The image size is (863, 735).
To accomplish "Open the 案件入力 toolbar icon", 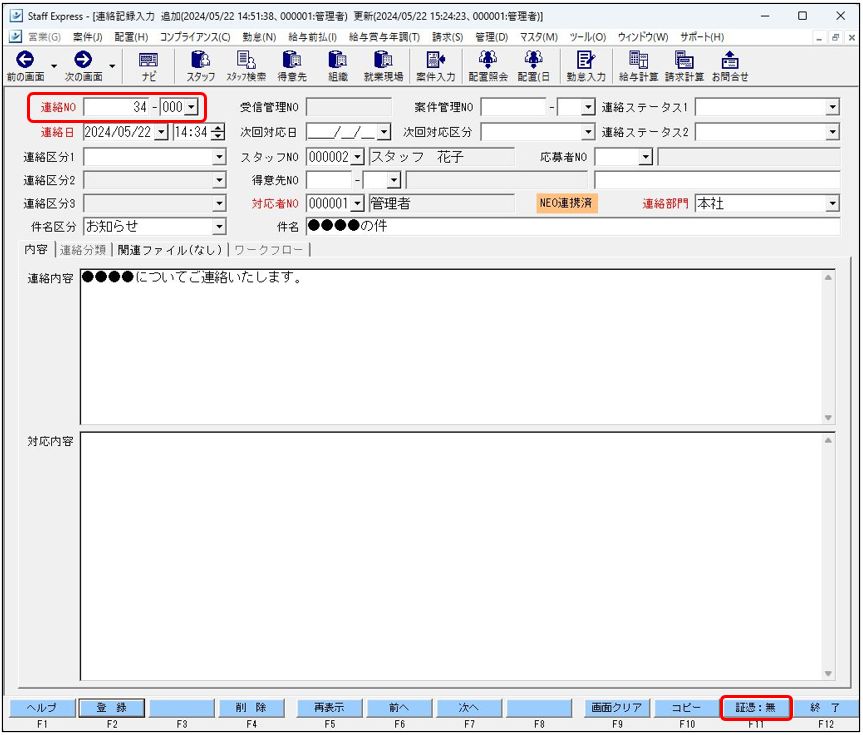I will [435, 59].
